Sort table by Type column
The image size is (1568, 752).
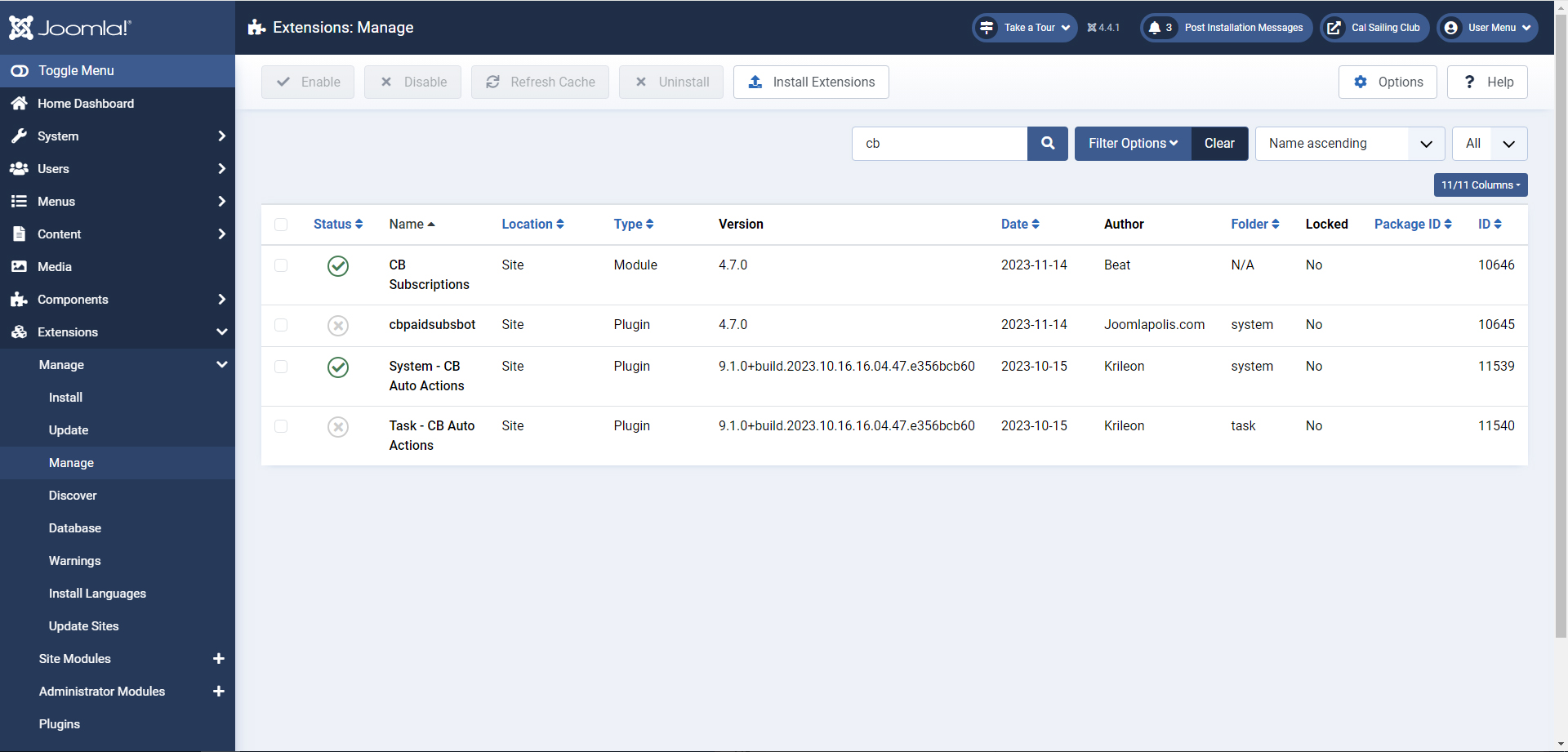(634, 225)
